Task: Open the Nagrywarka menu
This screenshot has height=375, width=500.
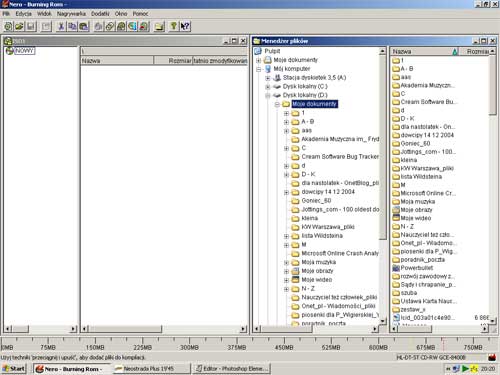Action: coord(71,14)
